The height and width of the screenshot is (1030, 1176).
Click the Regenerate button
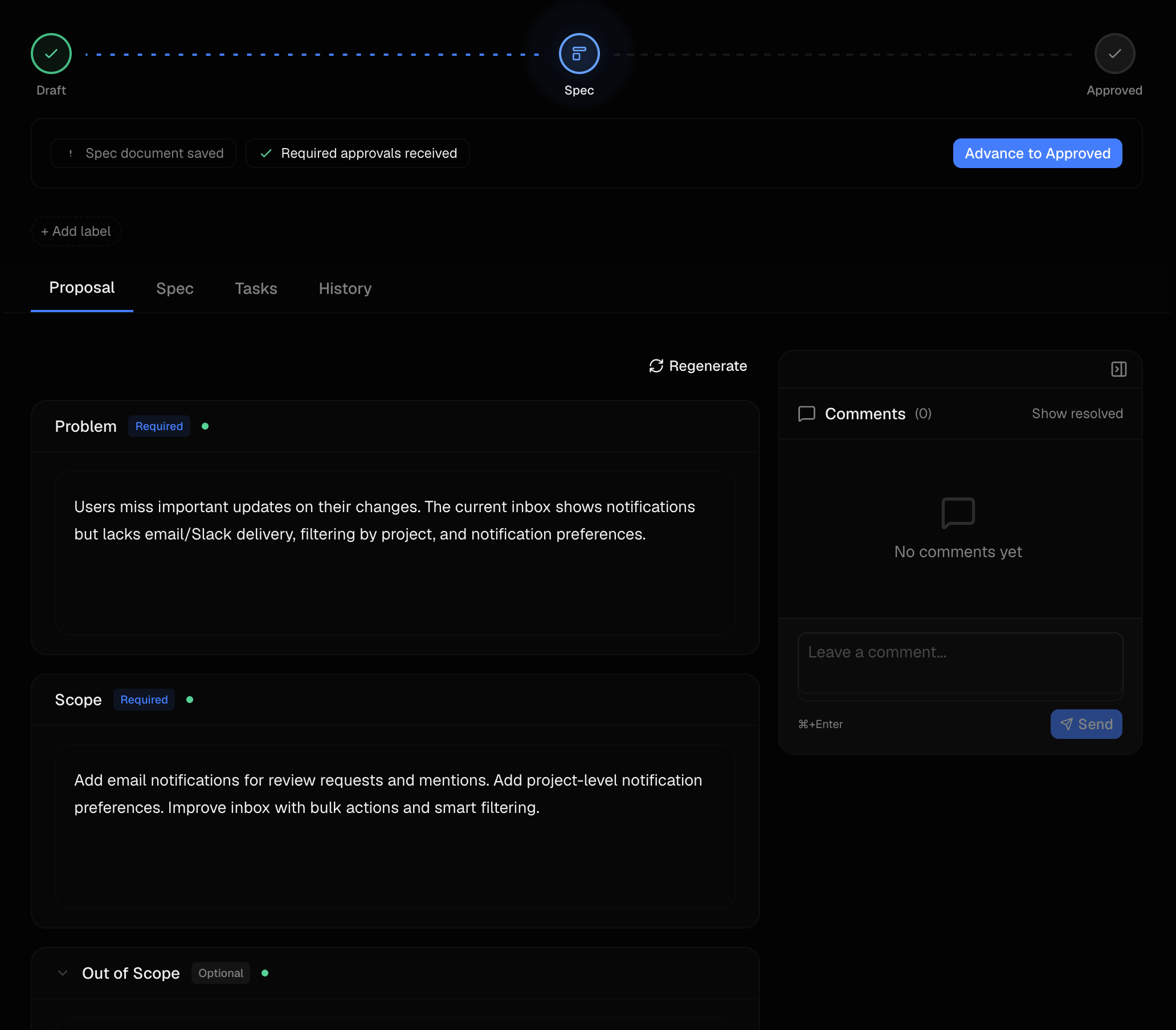[698, 366]
